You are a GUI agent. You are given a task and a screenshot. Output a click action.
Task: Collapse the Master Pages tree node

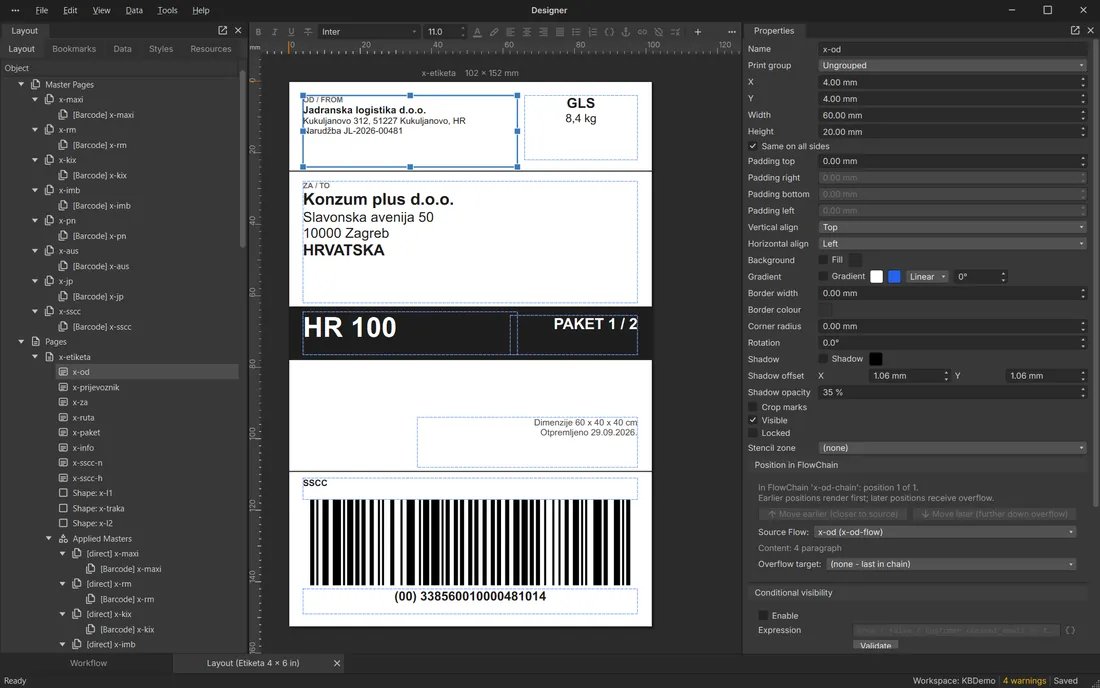click(21, 84)
